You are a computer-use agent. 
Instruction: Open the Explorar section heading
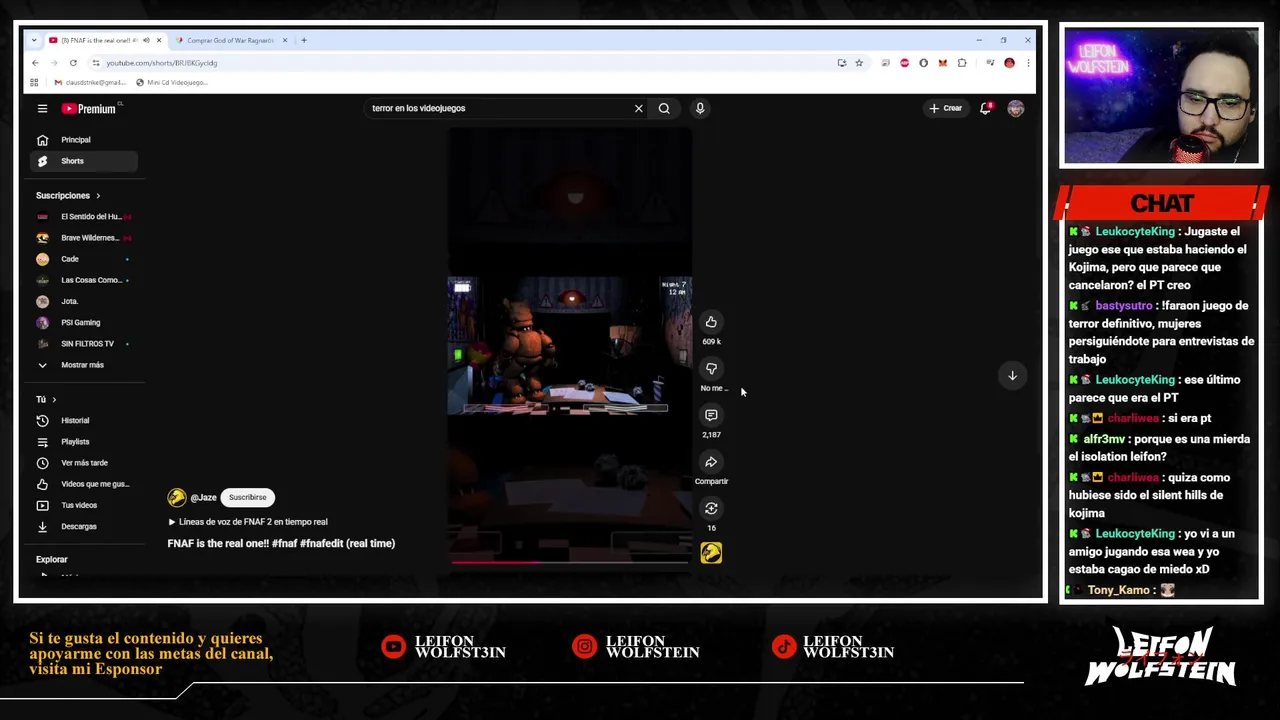pos(52,560)
